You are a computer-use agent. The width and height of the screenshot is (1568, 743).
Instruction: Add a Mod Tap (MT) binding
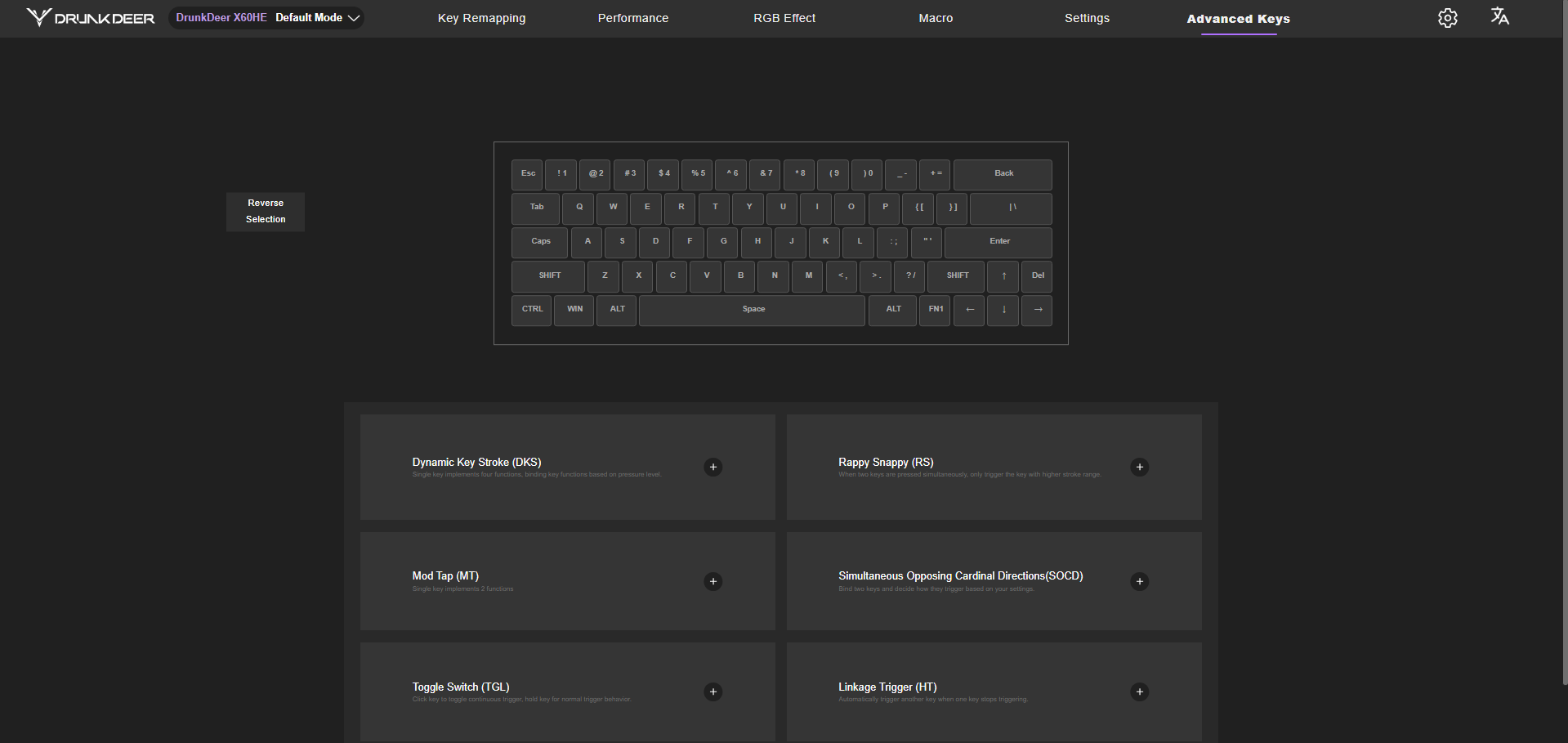click(x=713, y=581)
